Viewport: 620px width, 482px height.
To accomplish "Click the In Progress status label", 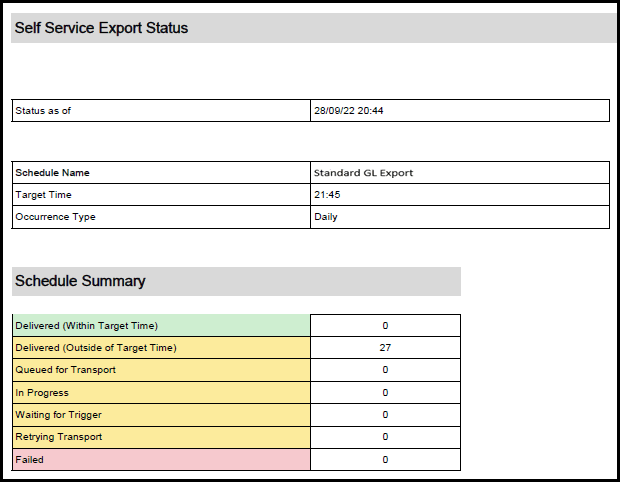I will 42,392.
